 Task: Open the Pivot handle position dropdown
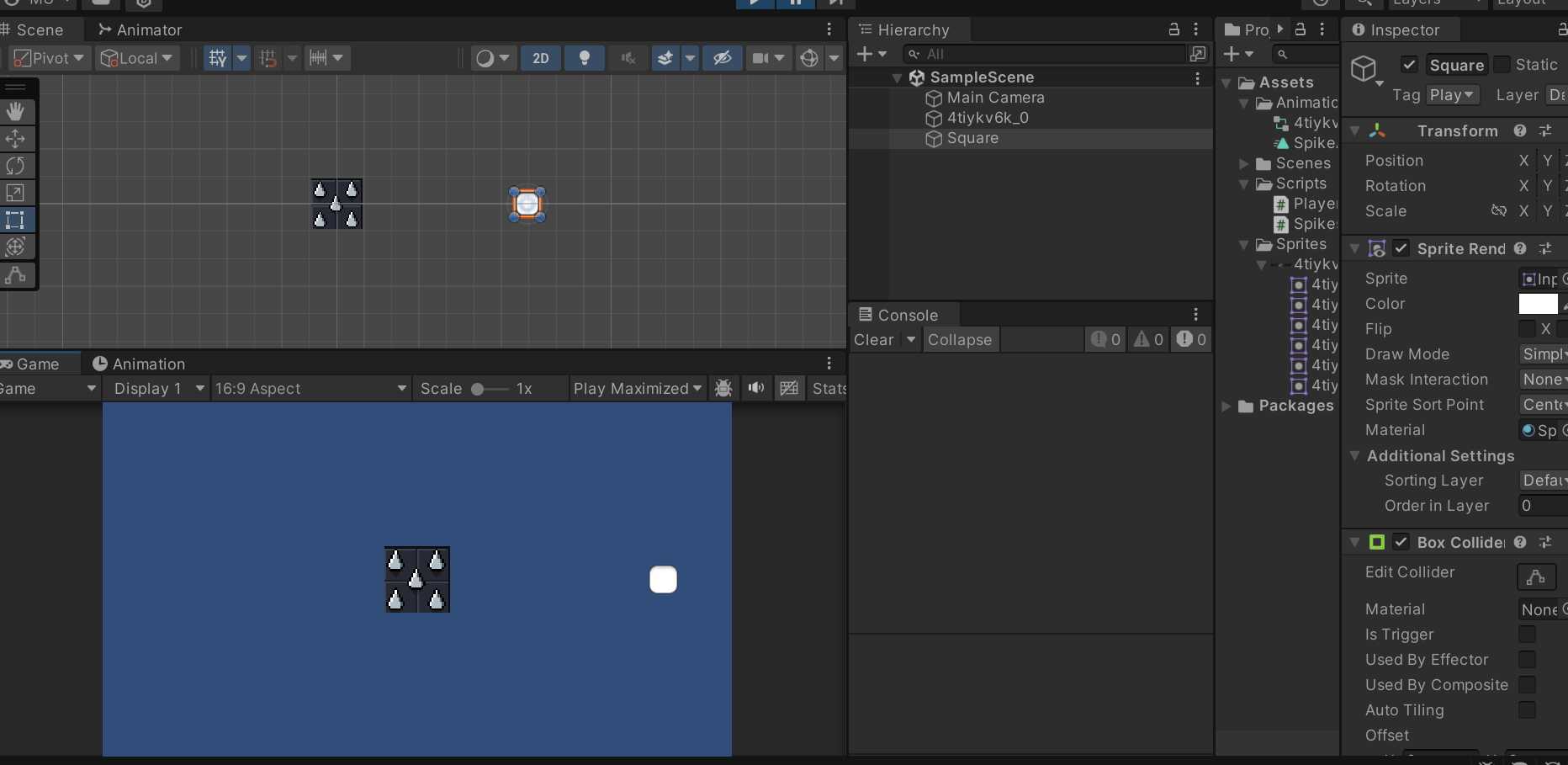tap(50, 58)
